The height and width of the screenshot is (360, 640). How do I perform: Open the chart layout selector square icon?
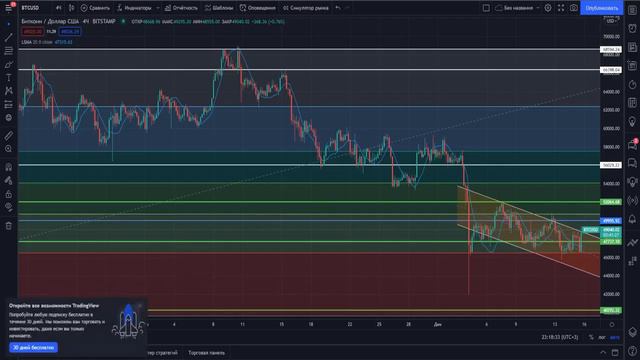486,8
